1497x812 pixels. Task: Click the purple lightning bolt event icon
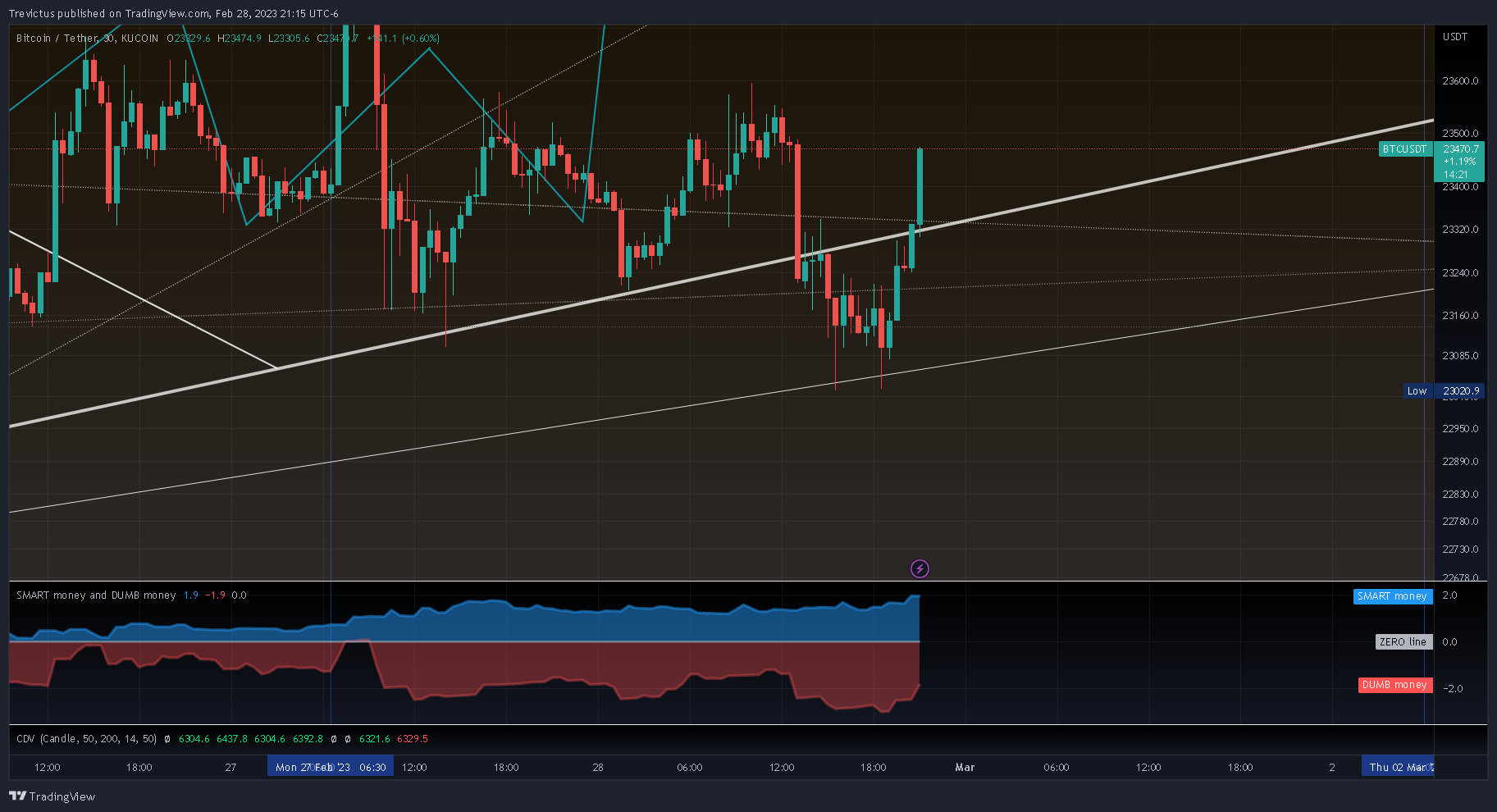coord(920,568)
